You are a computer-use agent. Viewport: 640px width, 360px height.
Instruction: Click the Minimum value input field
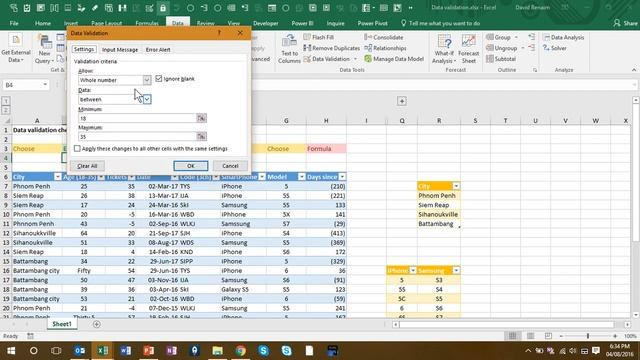[137, 118]
